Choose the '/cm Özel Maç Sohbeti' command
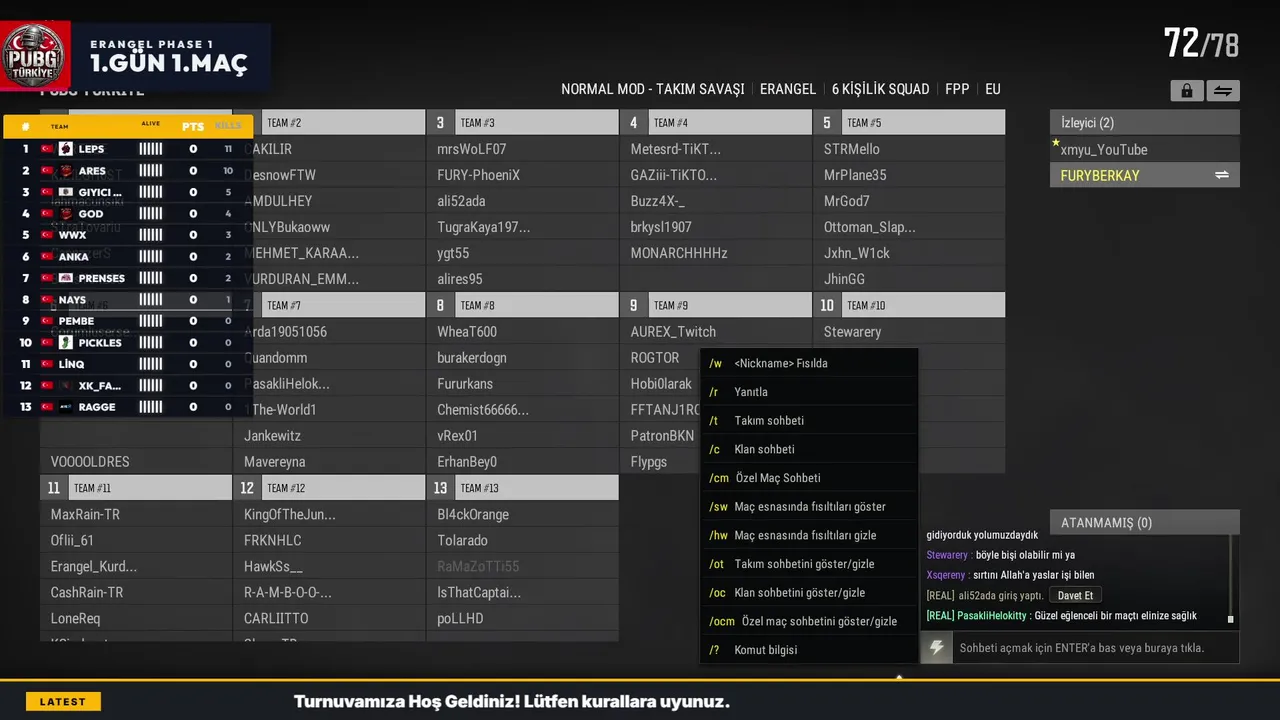 pyautogui.click(x=808, y=478)
